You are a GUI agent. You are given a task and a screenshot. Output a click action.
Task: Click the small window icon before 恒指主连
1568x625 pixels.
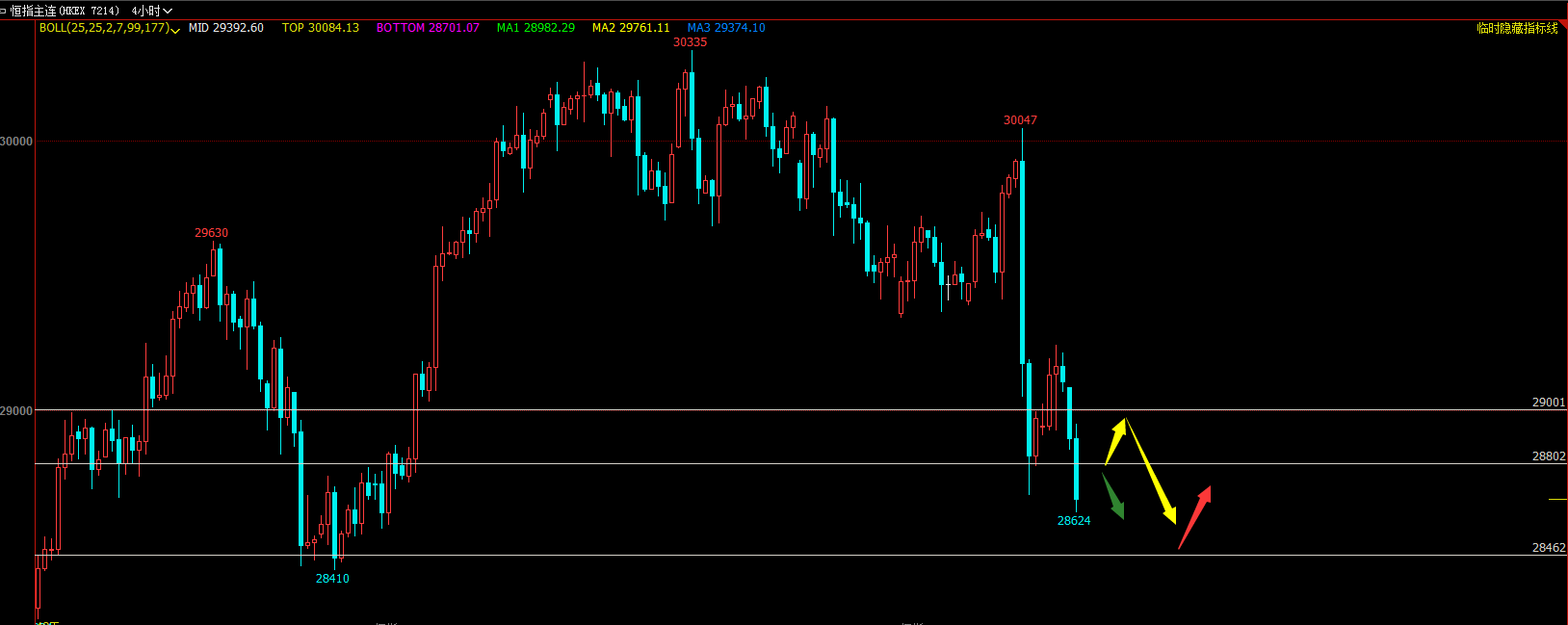pyautogui.click(x=3, y=11)
